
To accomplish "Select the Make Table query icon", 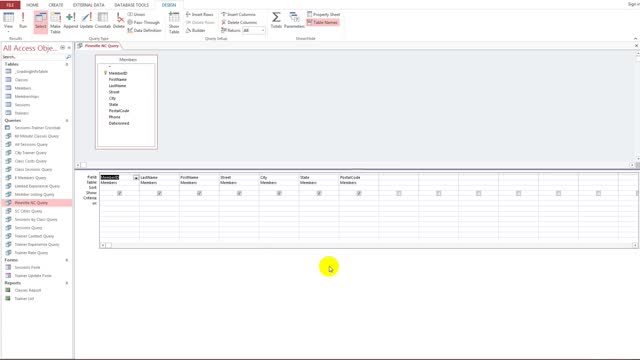I will pyautogui.click(x=55, y=22).
